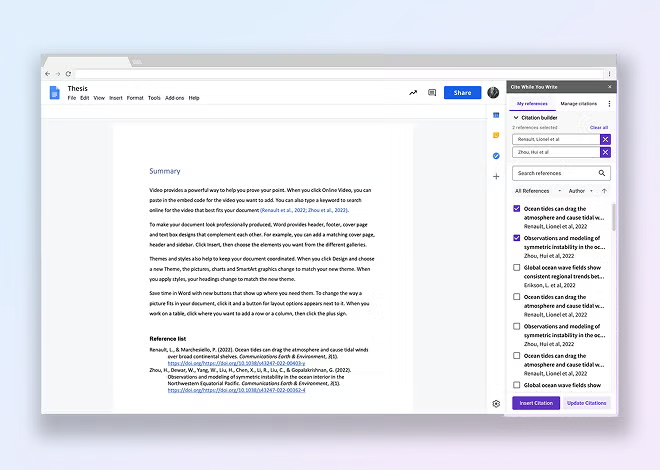
Task: Open the Add-ons menu
Action: point(174,98)
